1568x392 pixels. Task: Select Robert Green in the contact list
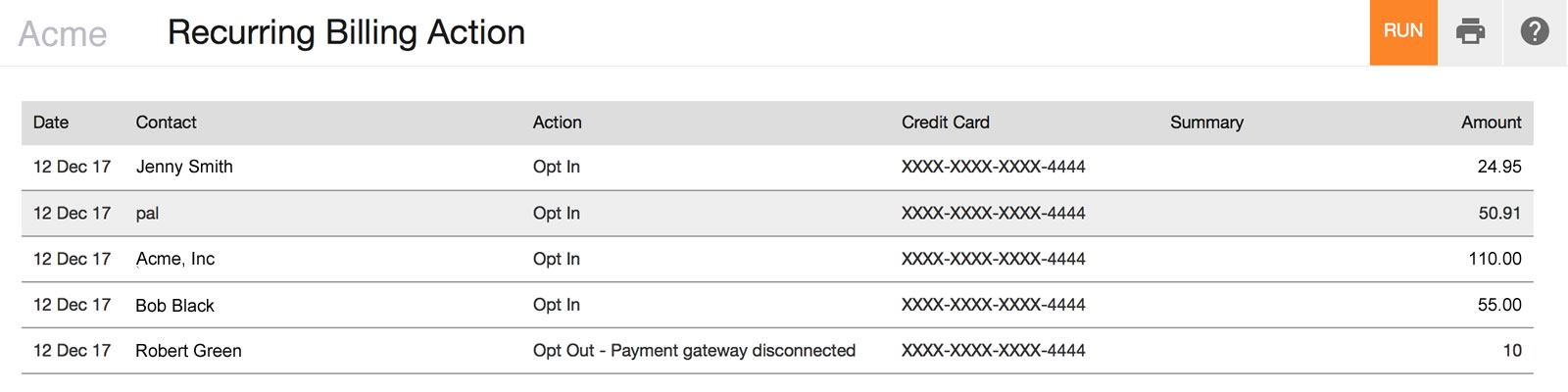[188, 351]
